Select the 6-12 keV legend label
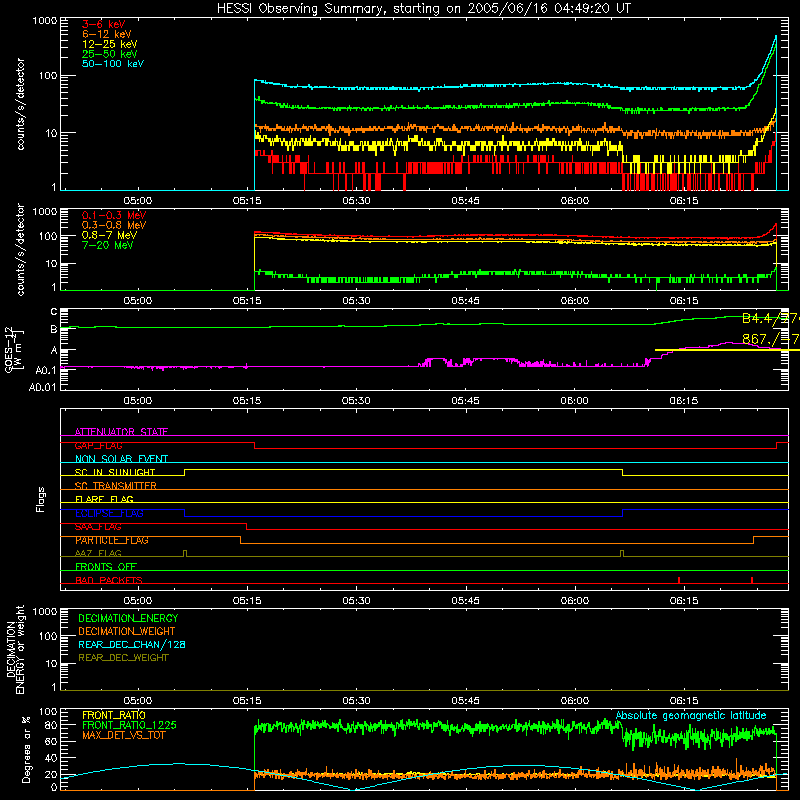 (x=107, y=34)
